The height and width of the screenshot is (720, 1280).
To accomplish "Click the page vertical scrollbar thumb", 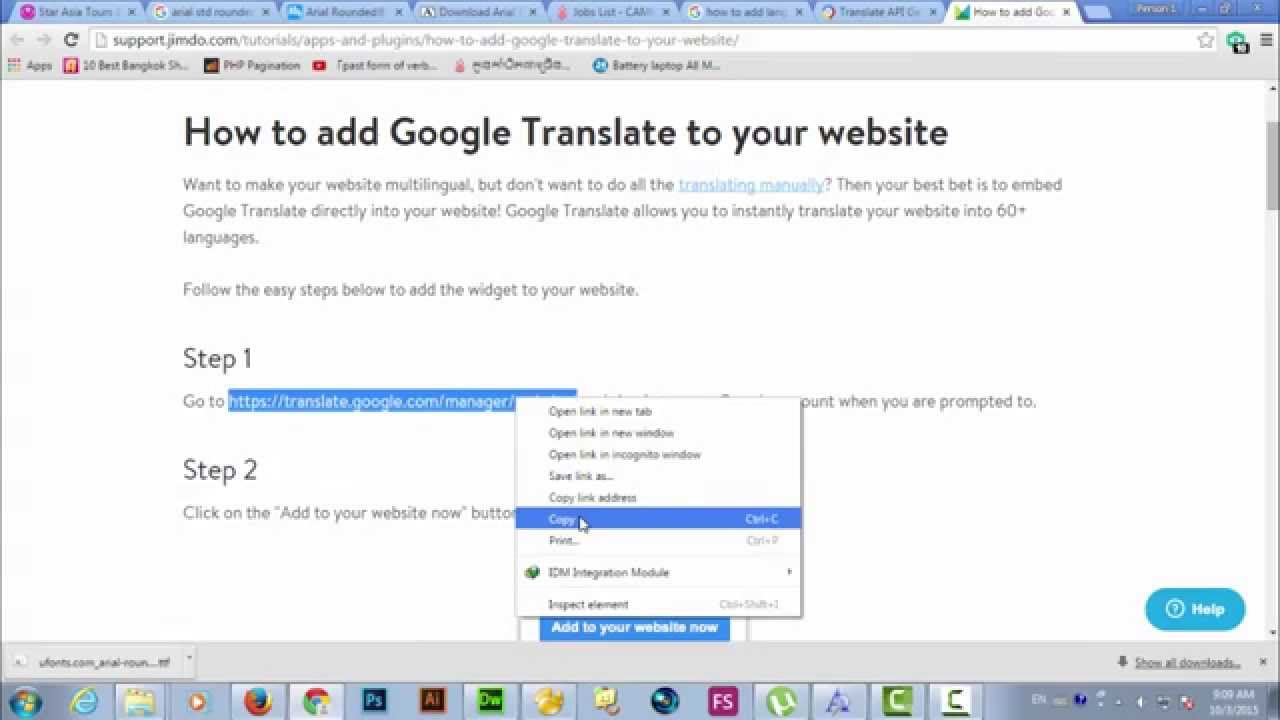I will tap(1272, 167).
